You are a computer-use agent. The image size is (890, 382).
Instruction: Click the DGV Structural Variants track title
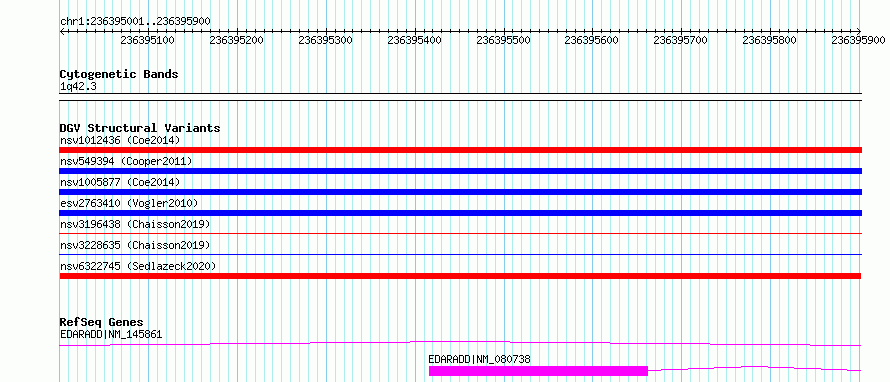click(x=140, y=128)
